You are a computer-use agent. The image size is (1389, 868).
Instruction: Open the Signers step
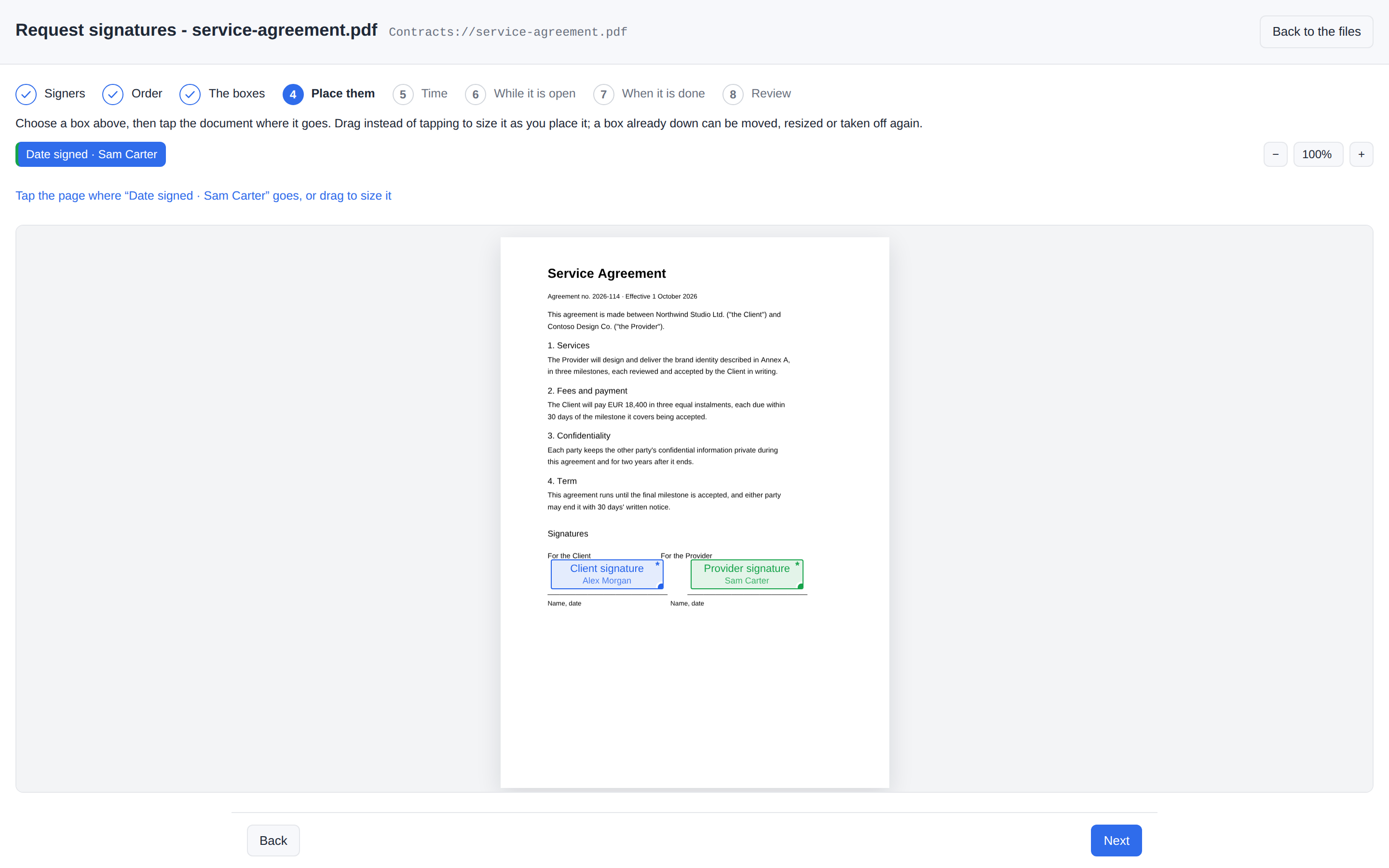click(51, 94)
